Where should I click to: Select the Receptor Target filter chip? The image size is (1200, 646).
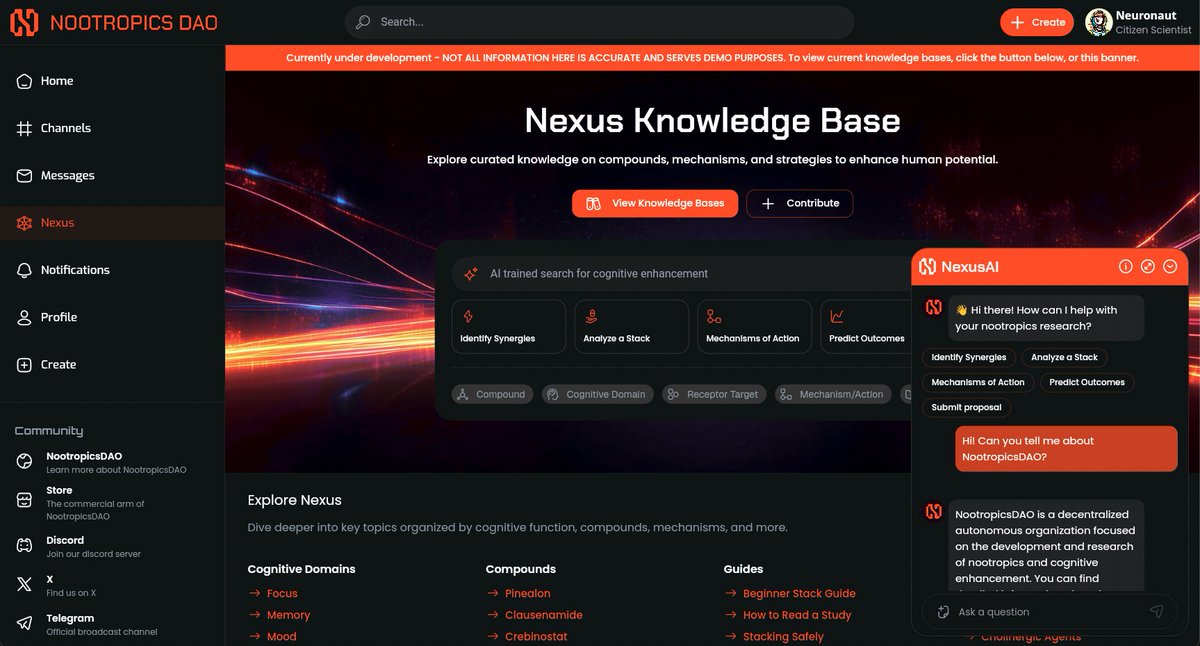tap(714, 394)
